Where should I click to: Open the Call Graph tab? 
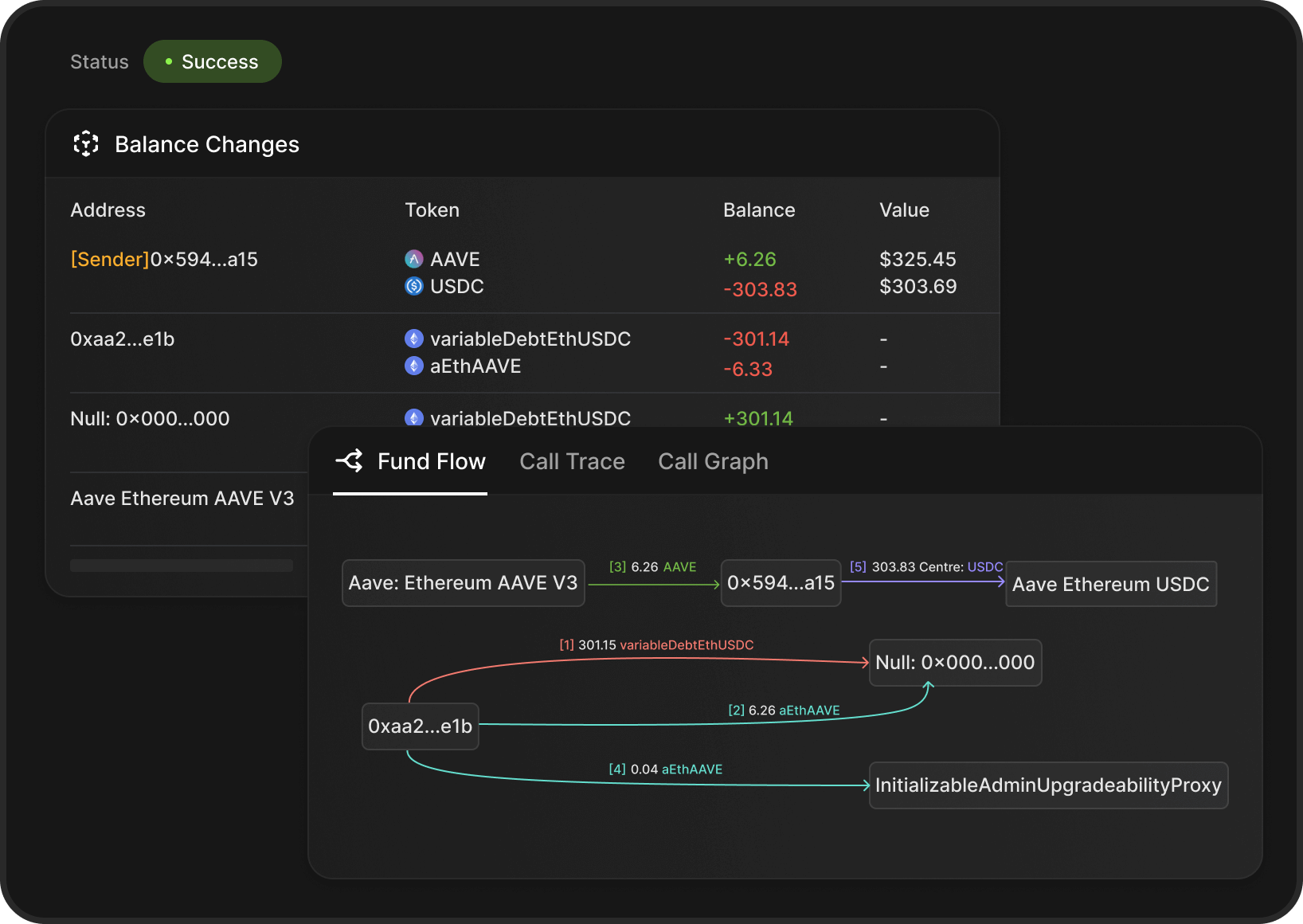tap(713, 462)
